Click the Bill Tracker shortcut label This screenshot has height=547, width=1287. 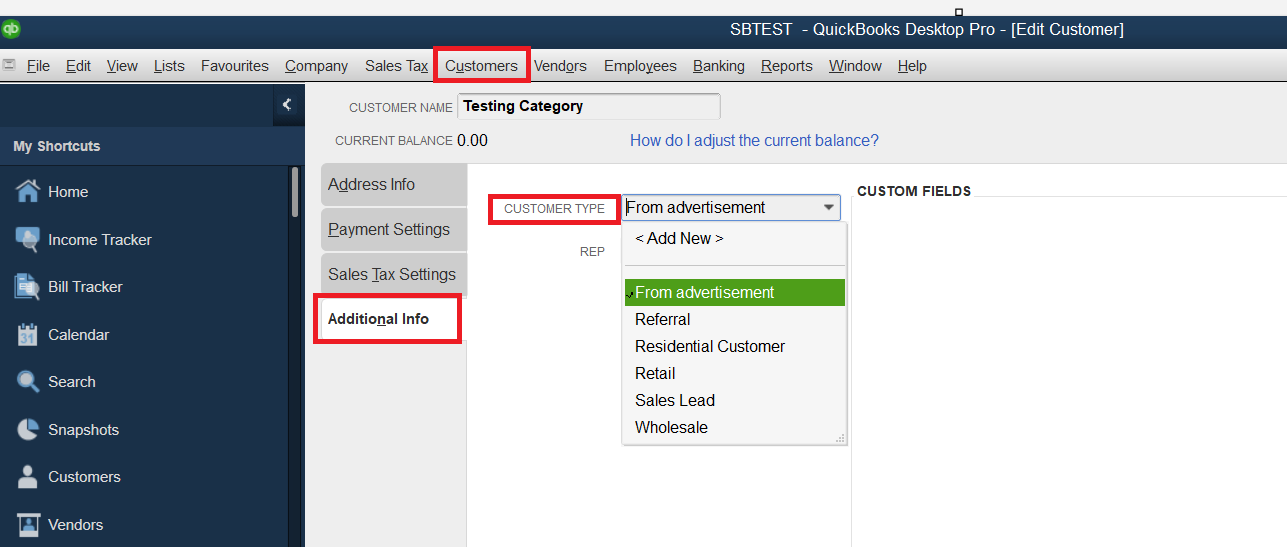pyautogui.click(x=85, y=287)
